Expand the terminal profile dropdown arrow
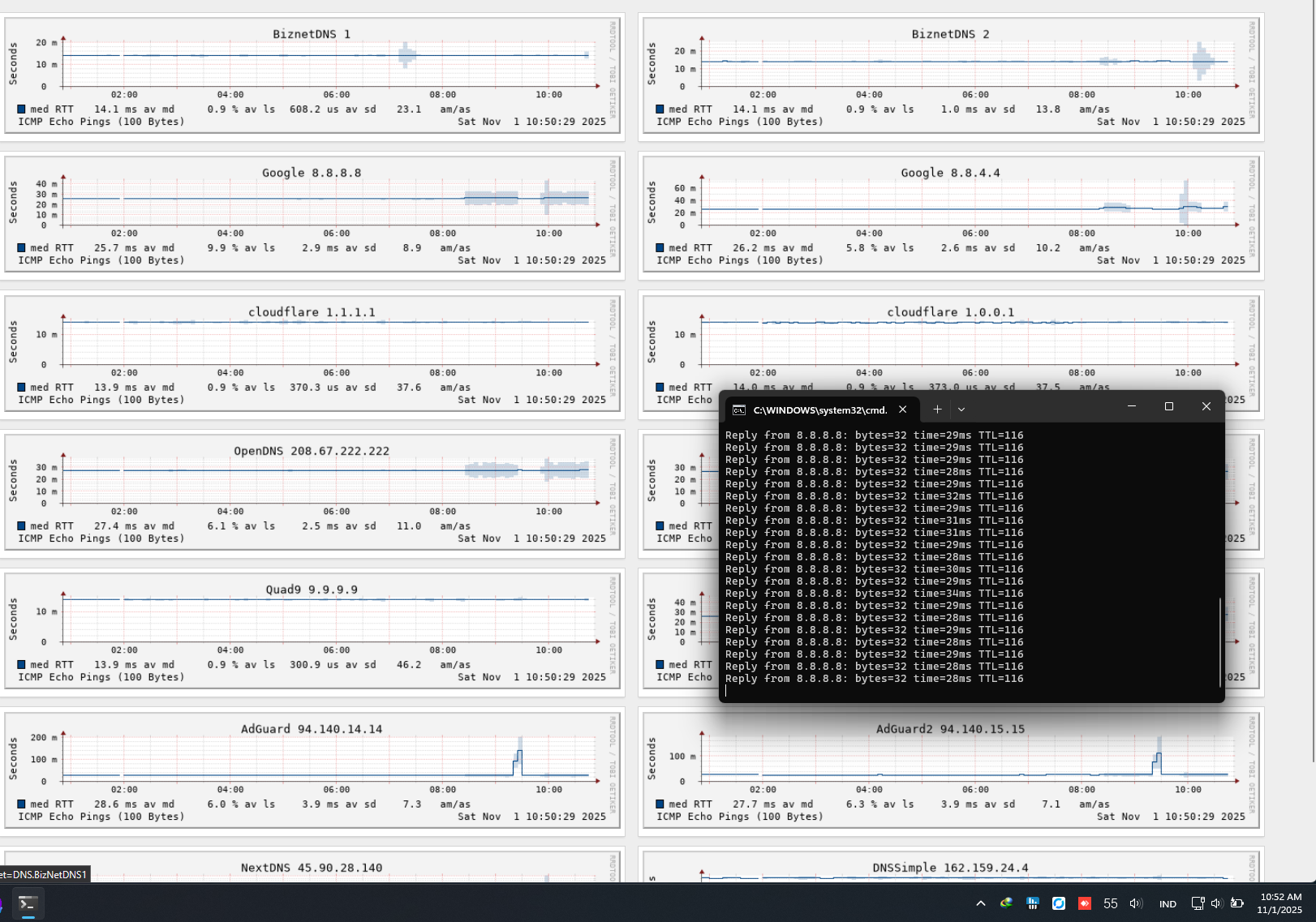 pyautogui.click(x=961, y=410)
